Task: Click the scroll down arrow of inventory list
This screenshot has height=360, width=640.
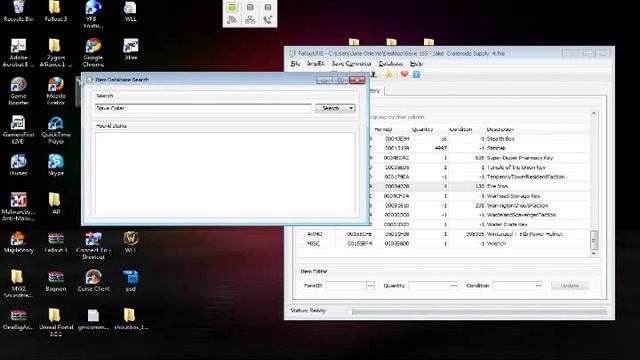Action: point(594,253)
